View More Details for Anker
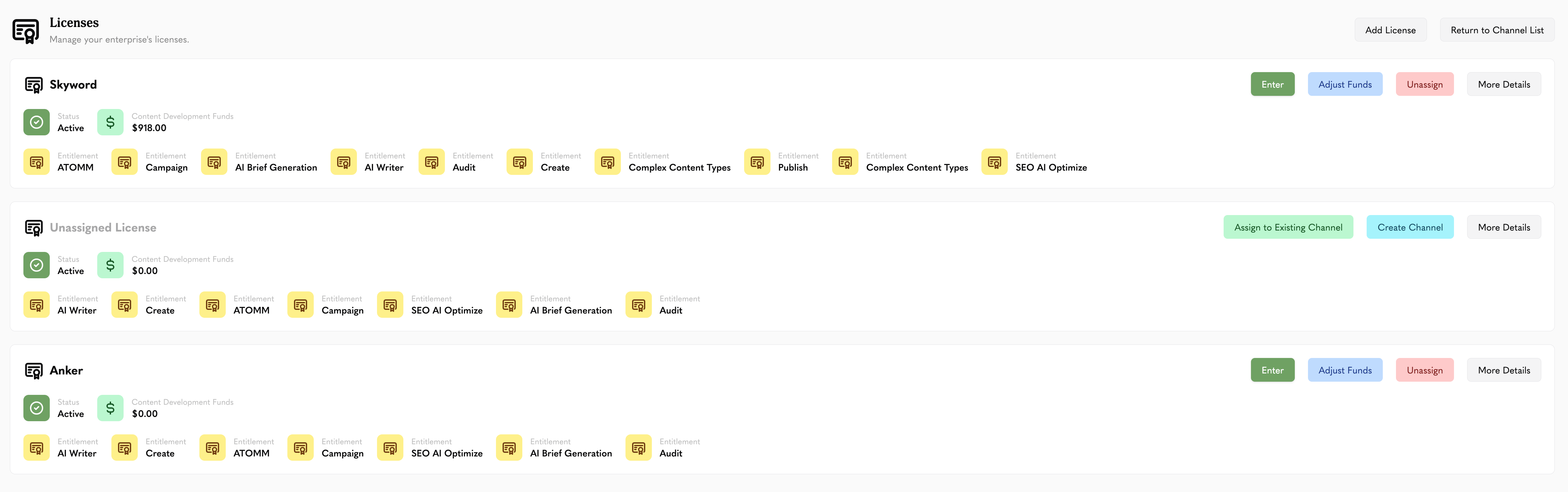The height and width of the screenshot is (492, 1568). point(1503,370)
